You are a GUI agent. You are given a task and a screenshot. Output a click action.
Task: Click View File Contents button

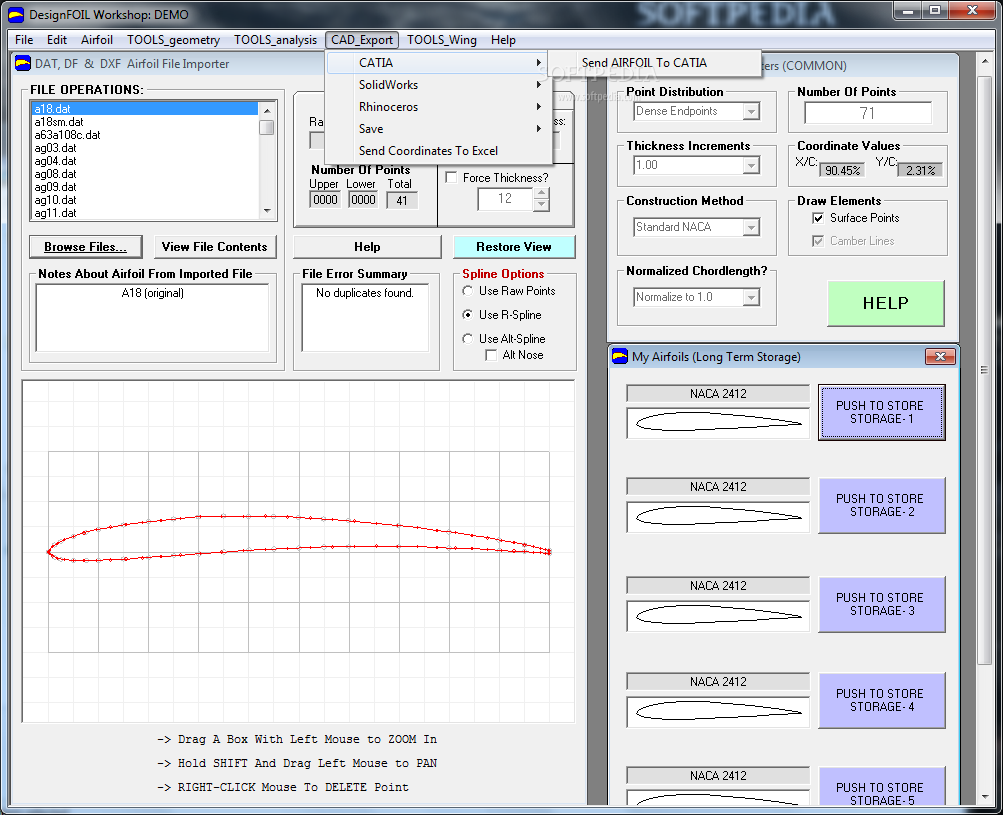point(214,247)
